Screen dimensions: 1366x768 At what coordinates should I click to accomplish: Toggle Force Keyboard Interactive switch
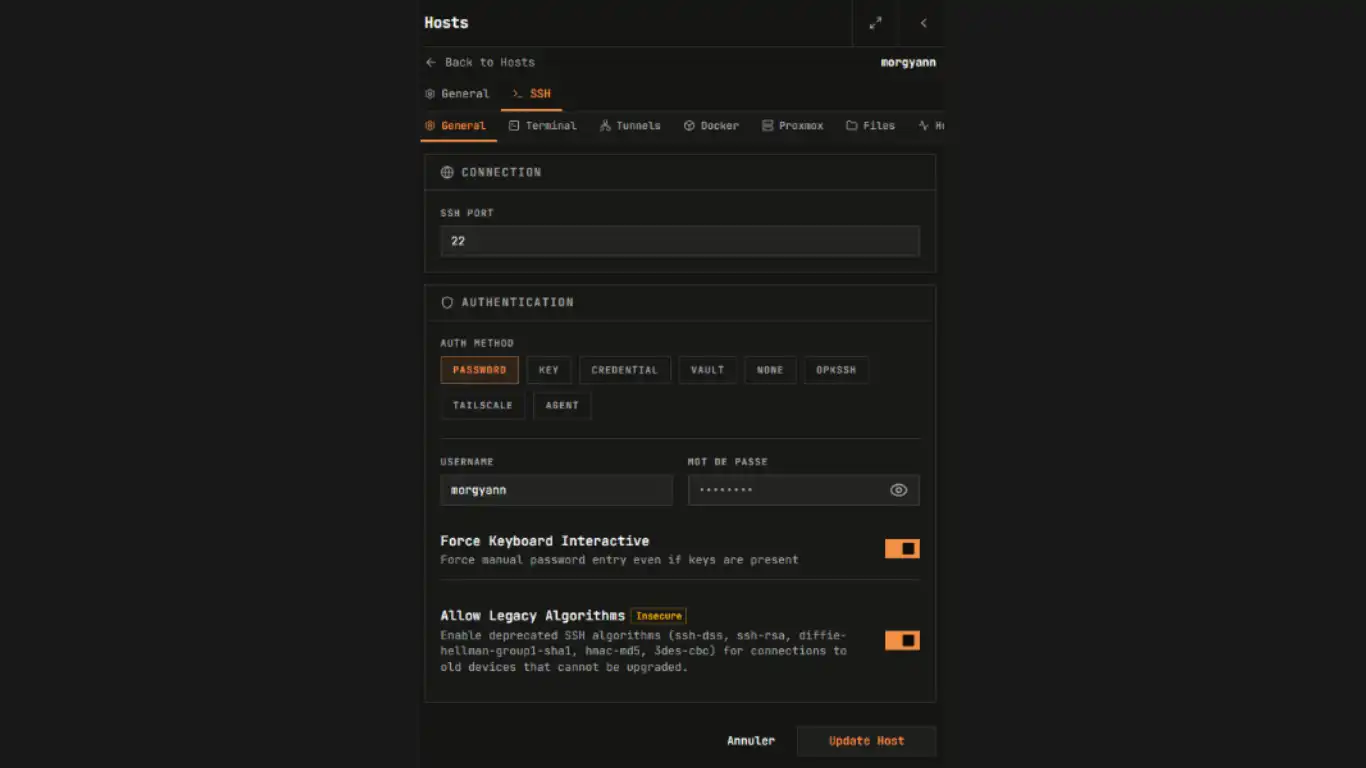tap(902, 548)
